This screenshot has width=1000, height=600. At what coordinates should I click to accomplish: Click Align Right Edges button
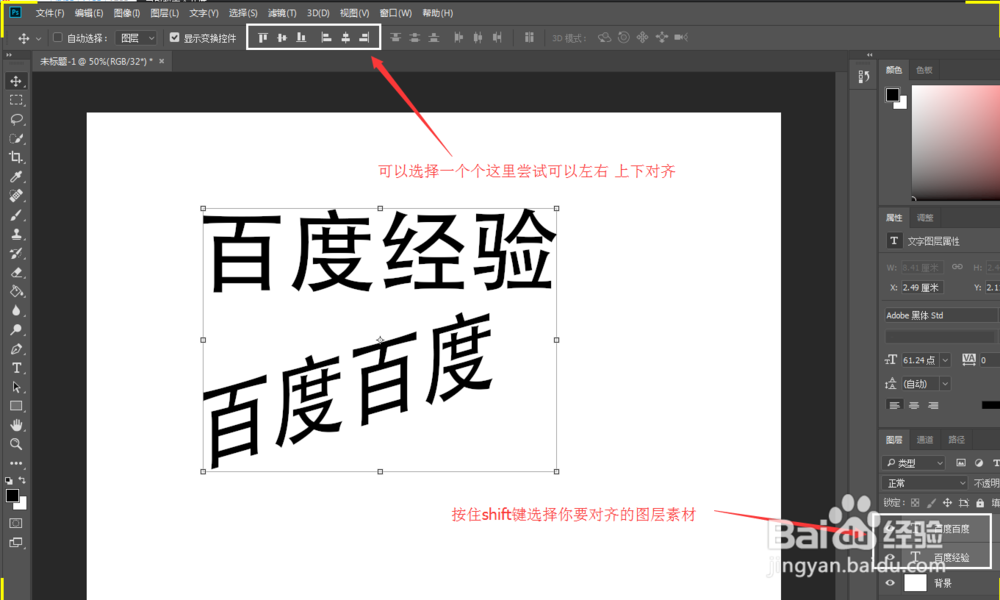coord(364,38)
